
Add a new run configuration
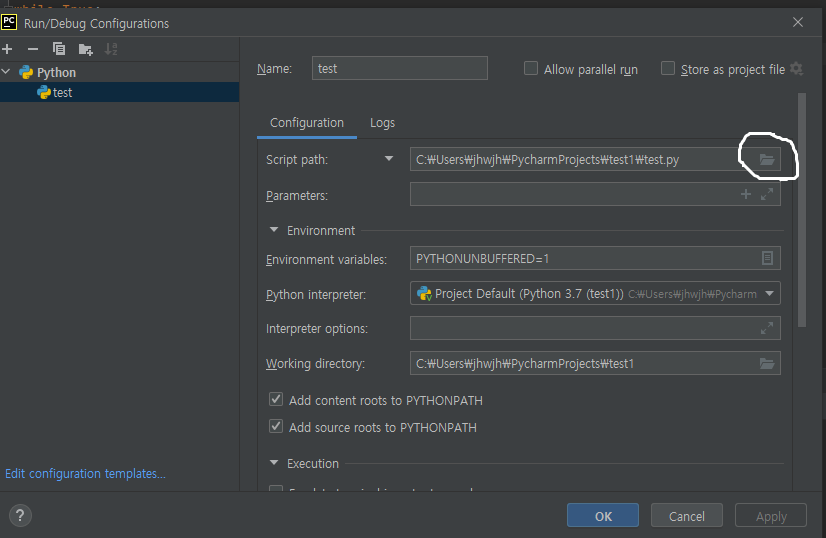click(x=7, y=49)
